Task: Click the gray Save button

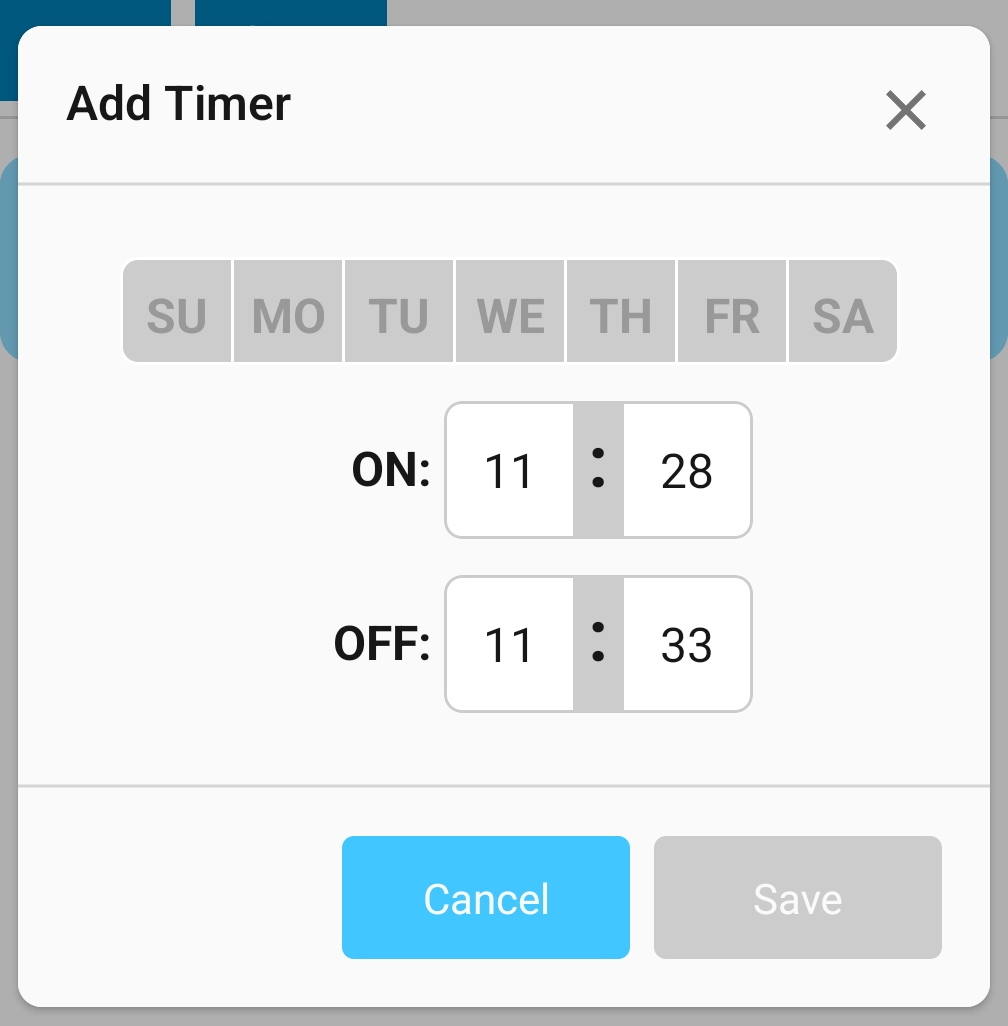Action: [x=797, y=898]
